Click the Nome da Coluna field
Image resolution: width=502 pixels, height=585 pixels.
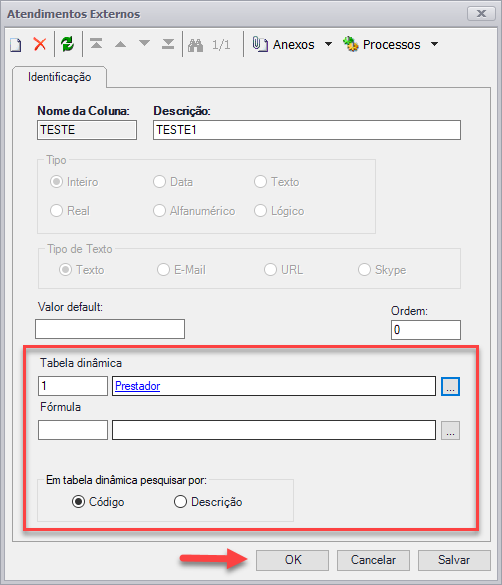(x=87, y=130)
